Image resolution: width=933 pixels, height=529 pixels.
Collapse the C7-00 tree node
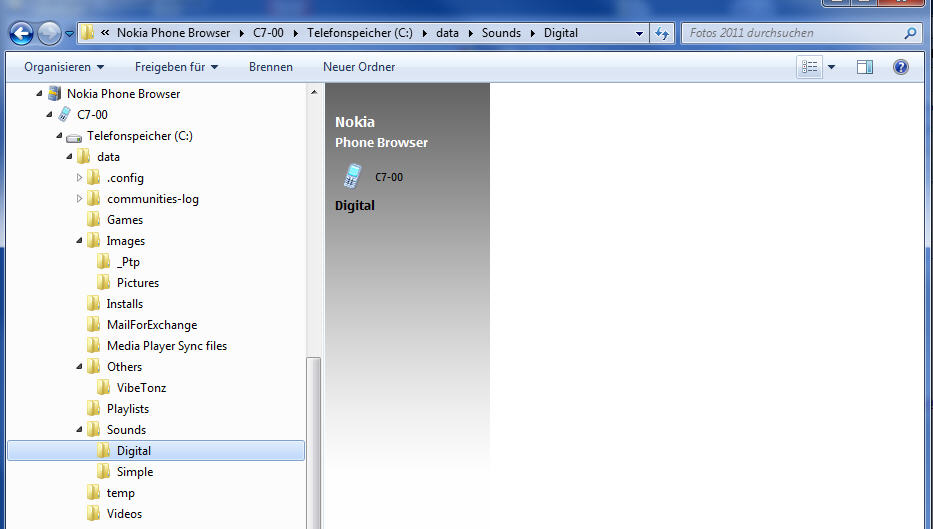pos(49,114)
